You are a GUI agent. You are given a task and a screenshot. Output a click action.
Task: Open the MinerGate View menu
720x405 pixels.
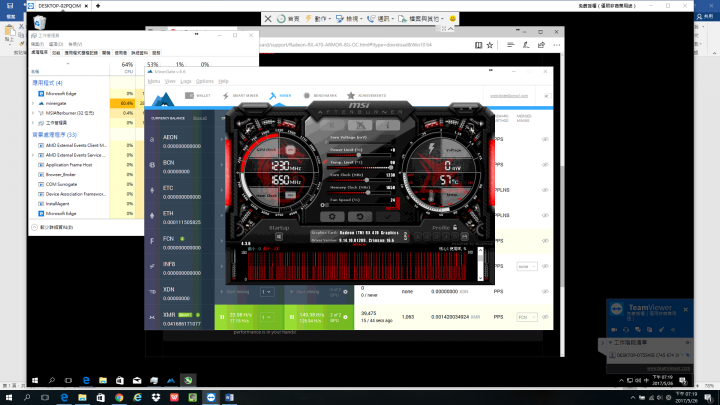[x=170, y=81]
